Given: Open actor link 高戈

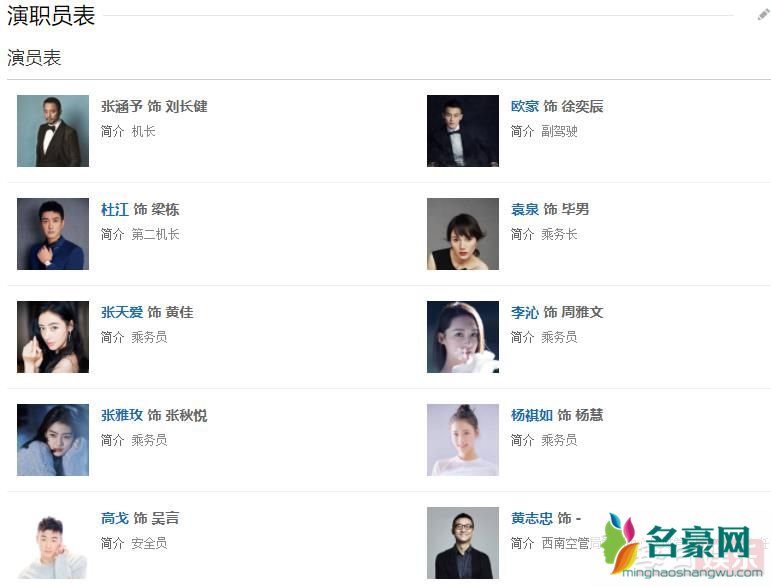Looking at the screenshot, I should pos(115,518).
